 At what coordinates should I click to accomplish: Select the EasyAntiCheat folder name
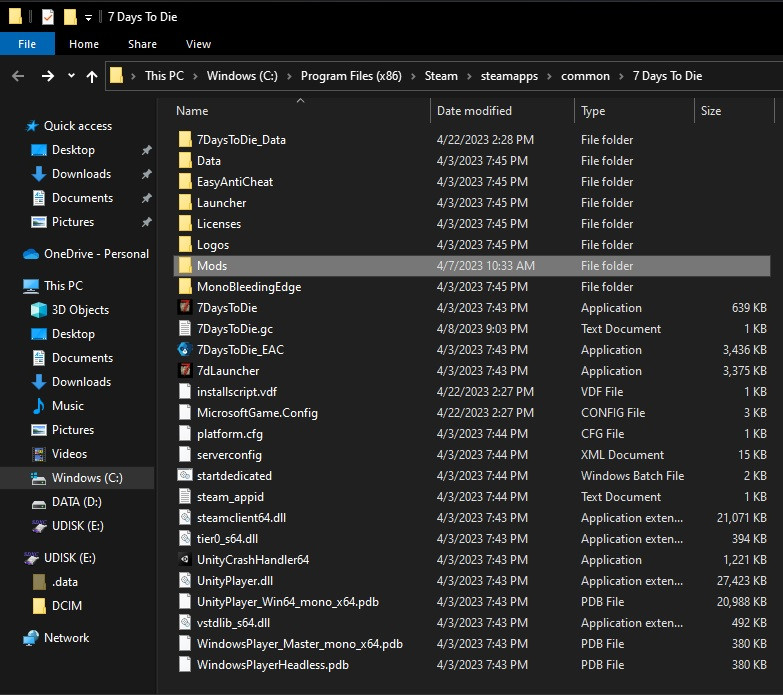click(x=235, y=182)
